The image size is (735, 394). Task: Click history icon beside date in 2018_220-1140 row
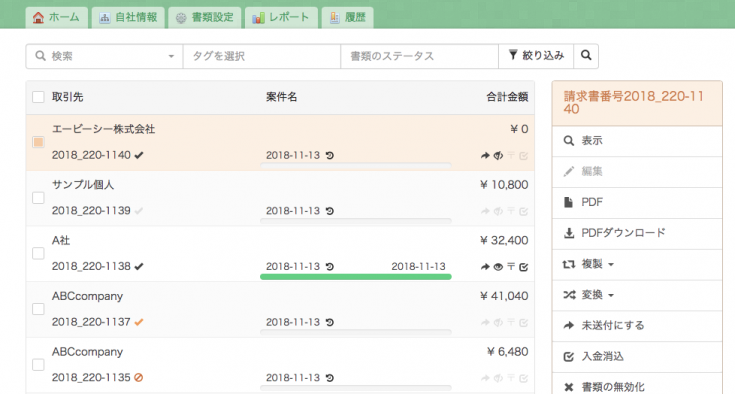point(330,156)
